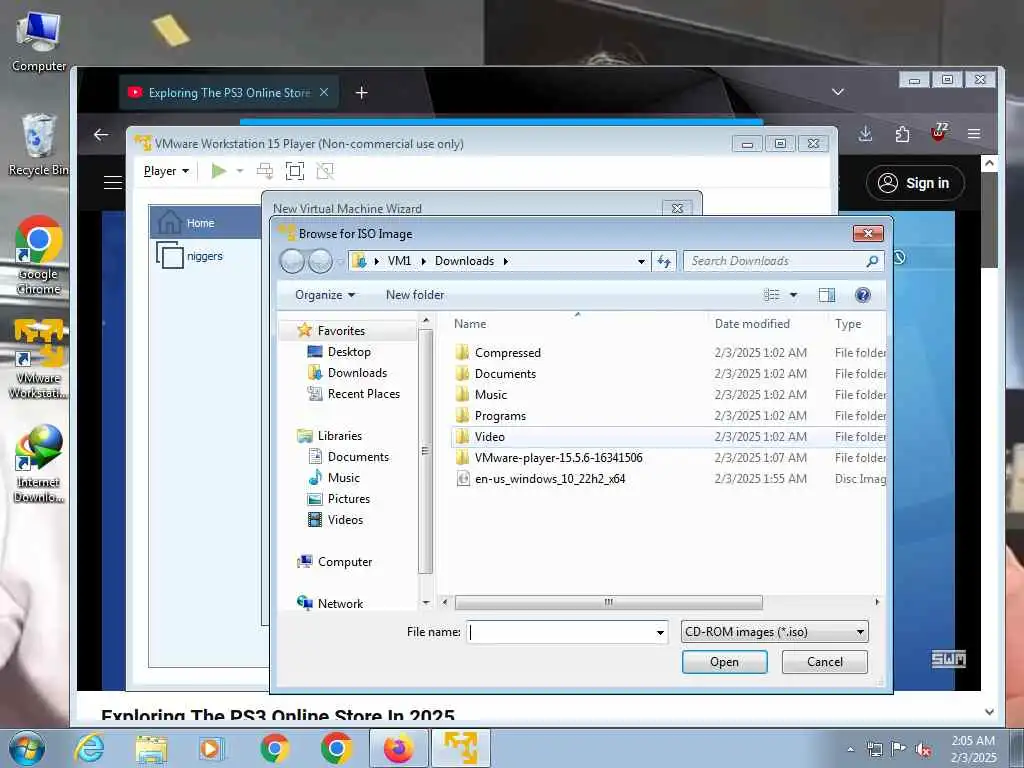This screenshot has width=1024, height=768.
Task: Select Pictures library
Action: pos(348,499)
